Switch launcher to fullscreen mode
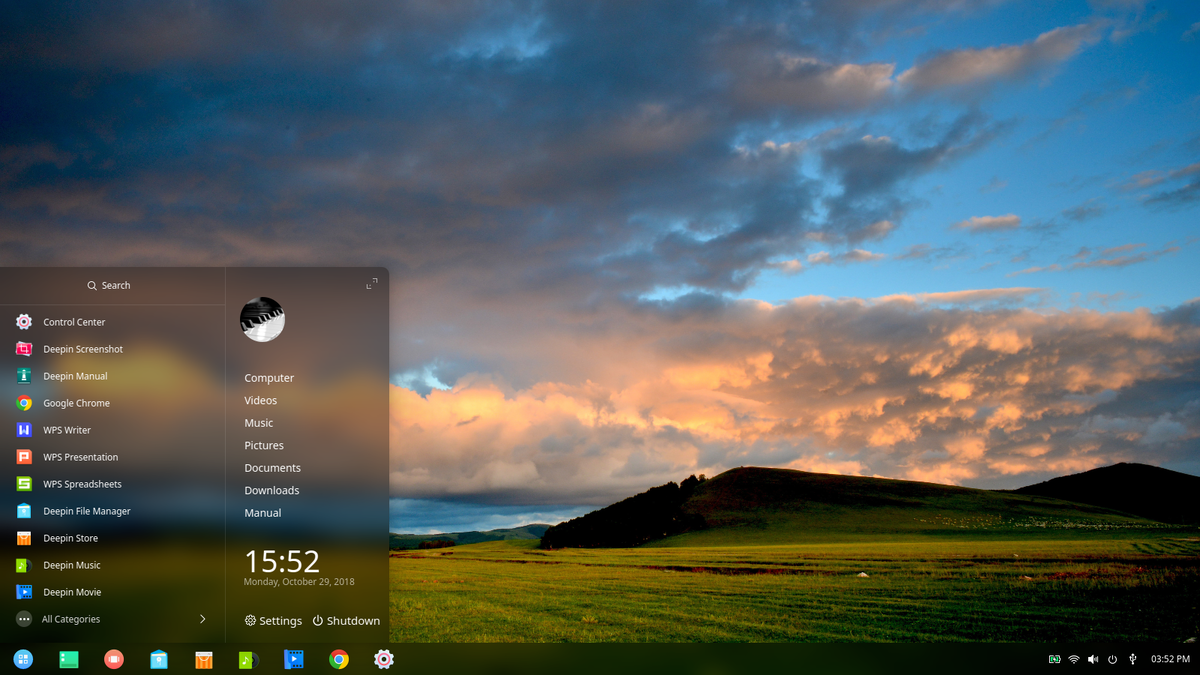 point(371,283)
